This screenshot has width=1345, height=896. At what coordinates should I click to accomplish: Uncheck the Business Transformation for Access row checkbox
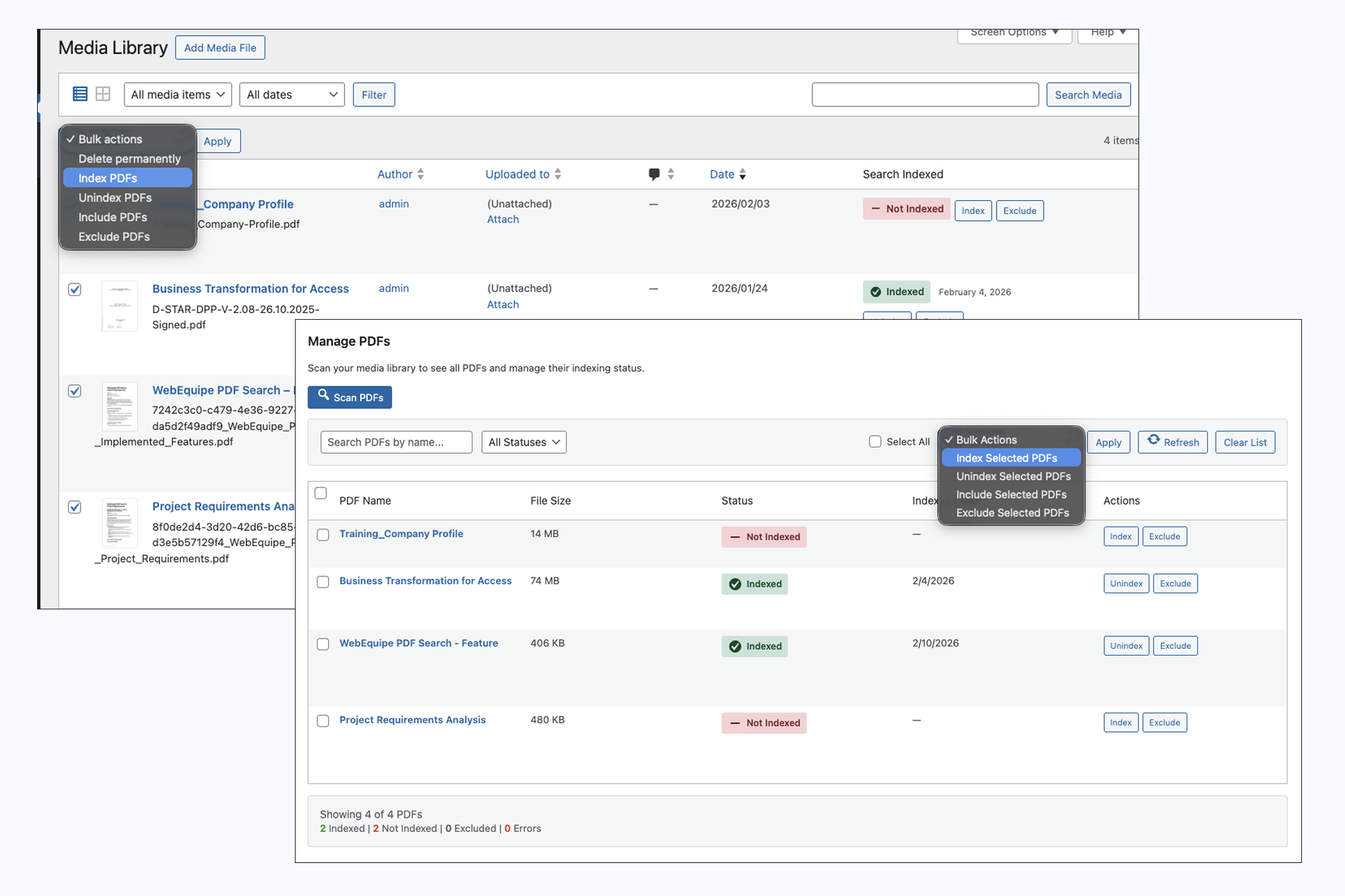pos(74,290)
